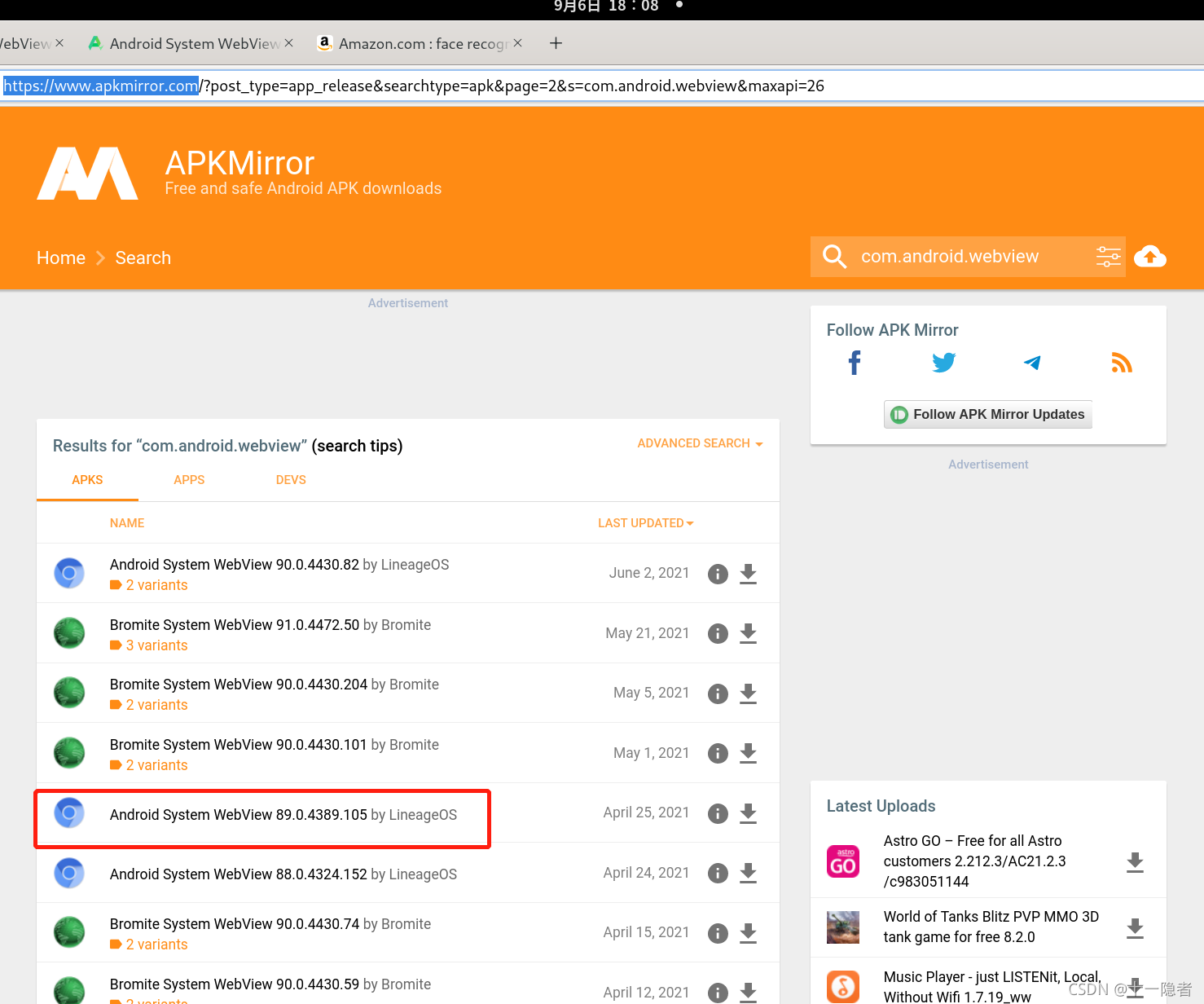Show info for WebView 88.0.4324.152

(x=718, y=873)
